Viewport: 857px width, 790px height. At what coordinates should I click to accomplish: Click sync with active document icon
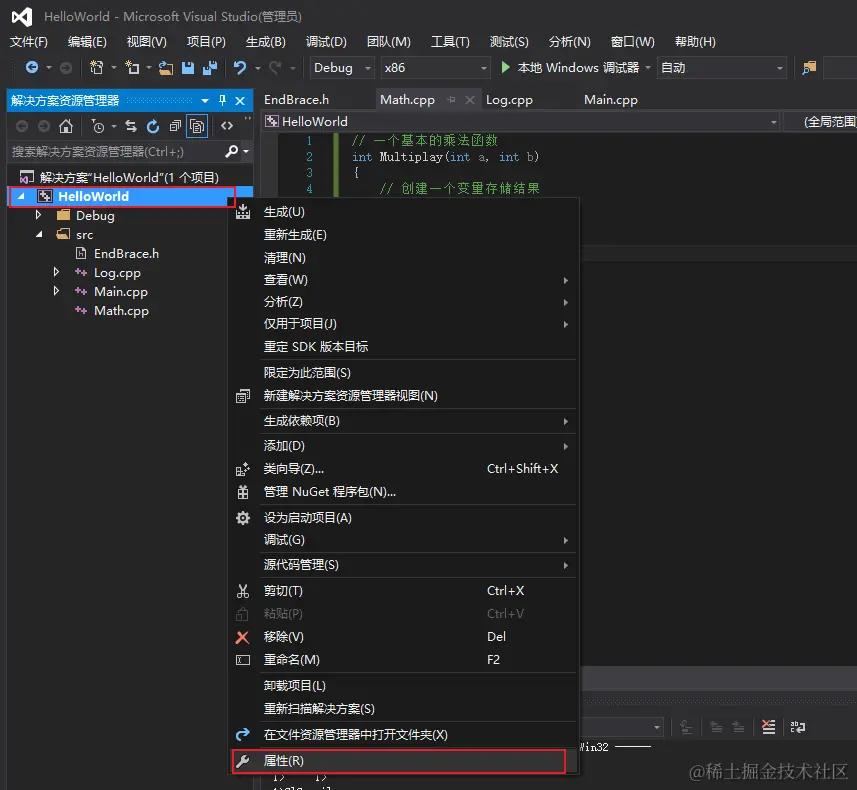(x=131, y=126)
